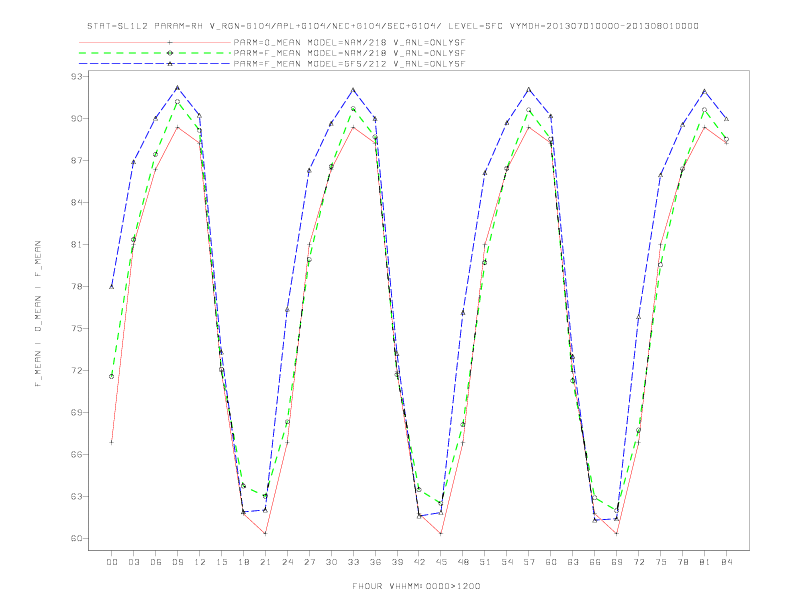Click x-axis tick label 09

pyautogui.click(x=177, y=562)
